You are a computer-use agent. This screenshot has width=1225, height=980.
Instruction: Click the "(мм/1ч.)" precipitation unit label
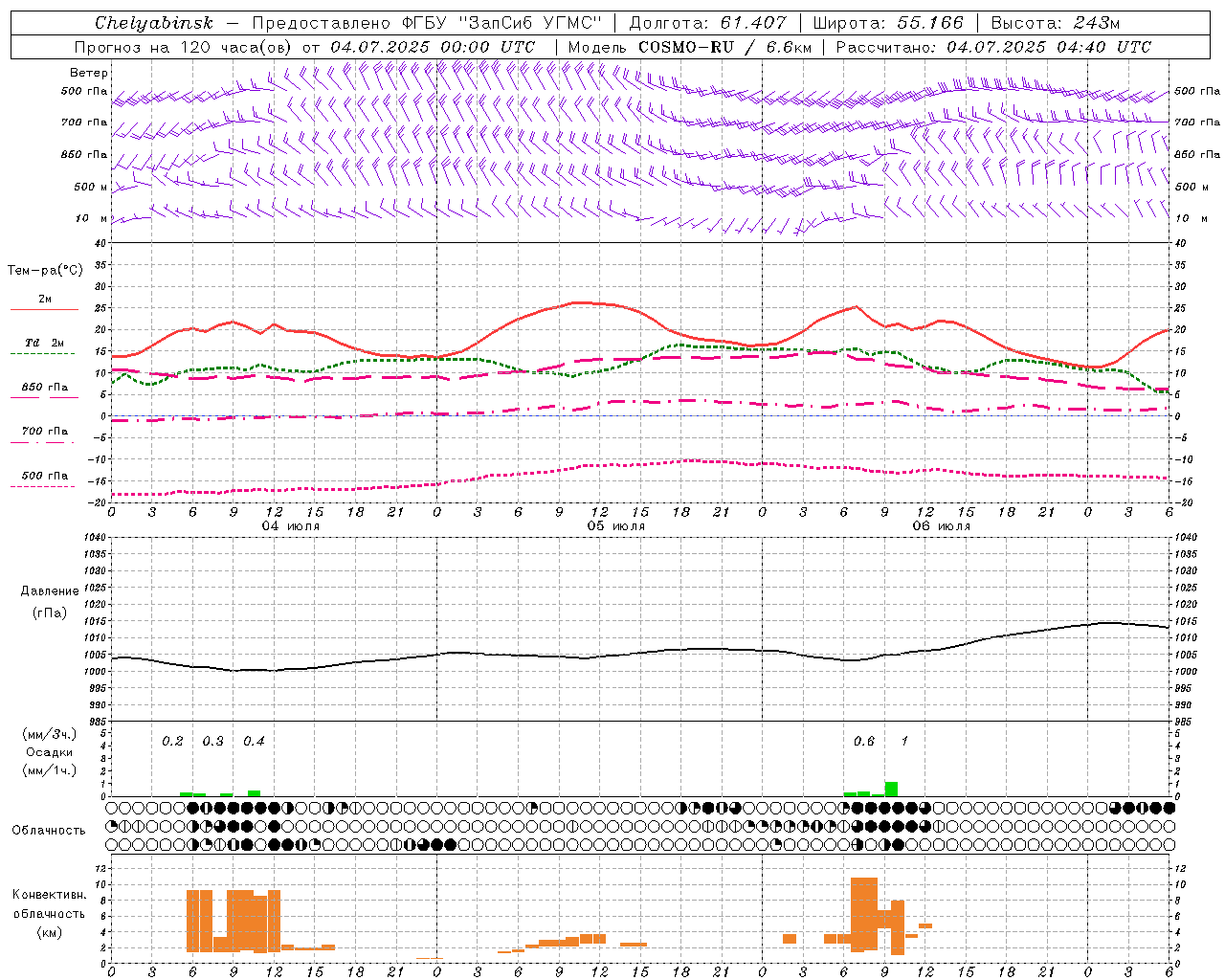49,770
